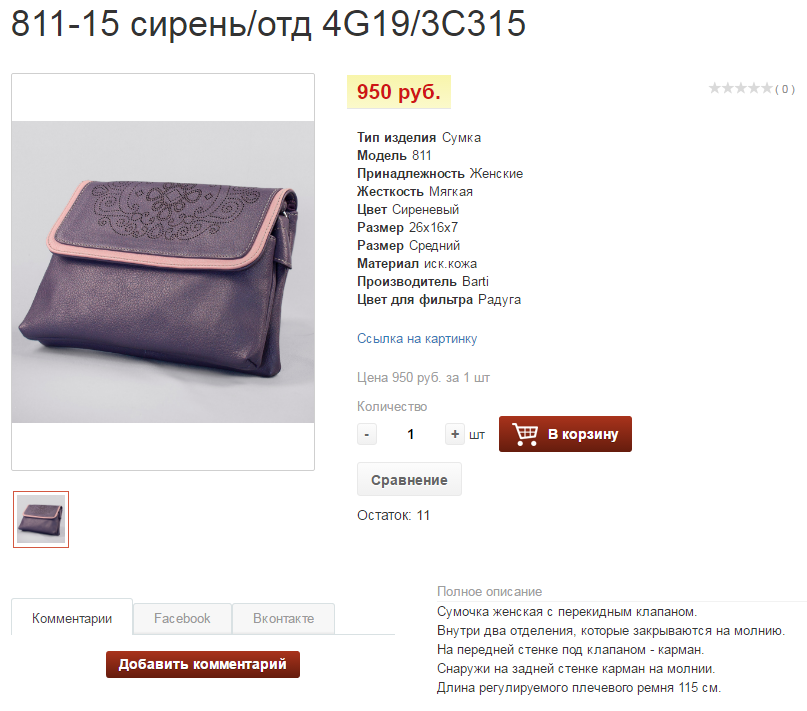Screen dimensions: 807x711
Task: Click the shopping cart icon on the red button
Action: (525, 434)
